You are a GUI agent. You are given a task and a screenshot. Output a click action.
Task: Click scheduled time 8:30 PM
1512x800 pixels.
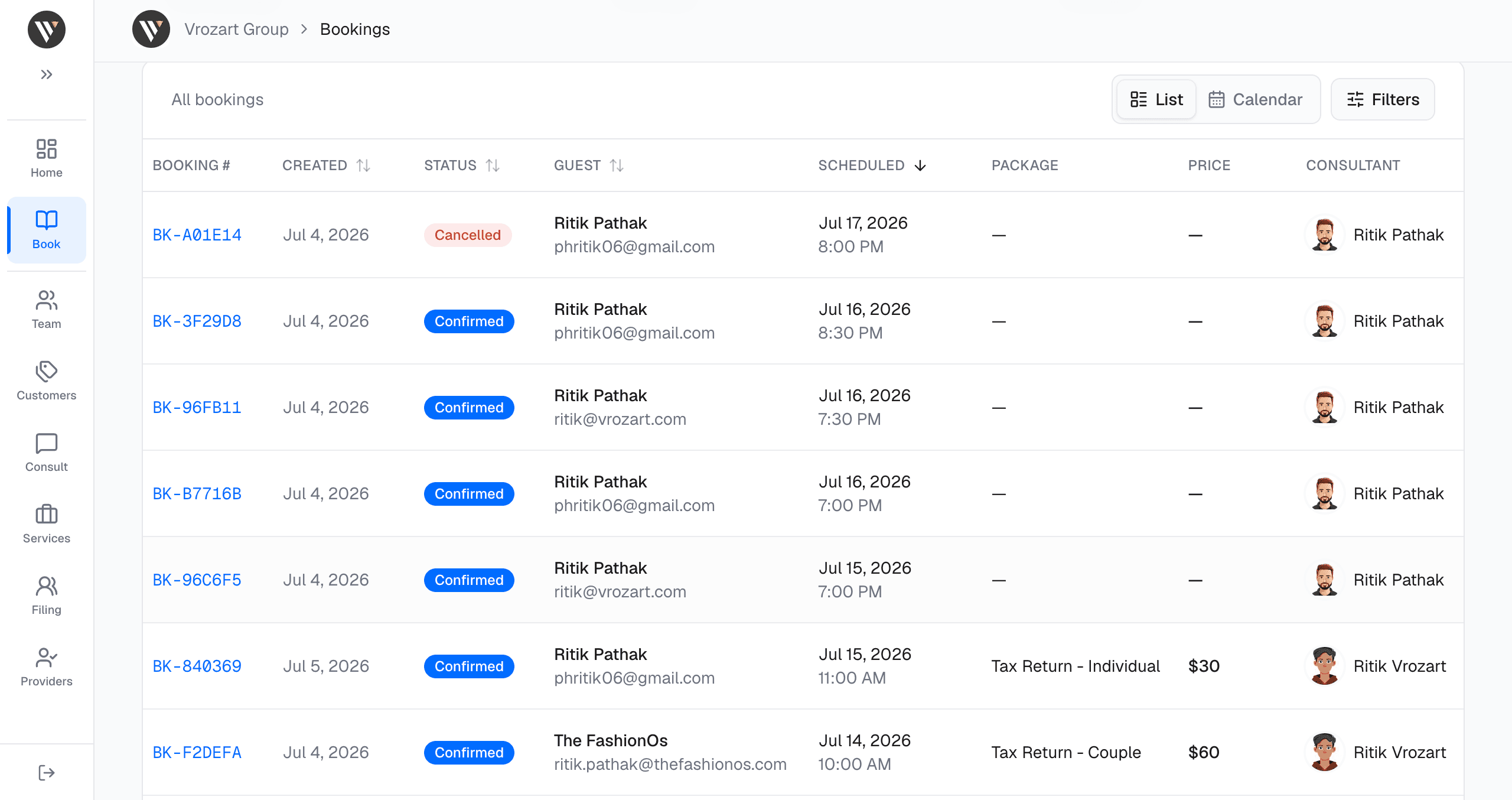(850, 333)
